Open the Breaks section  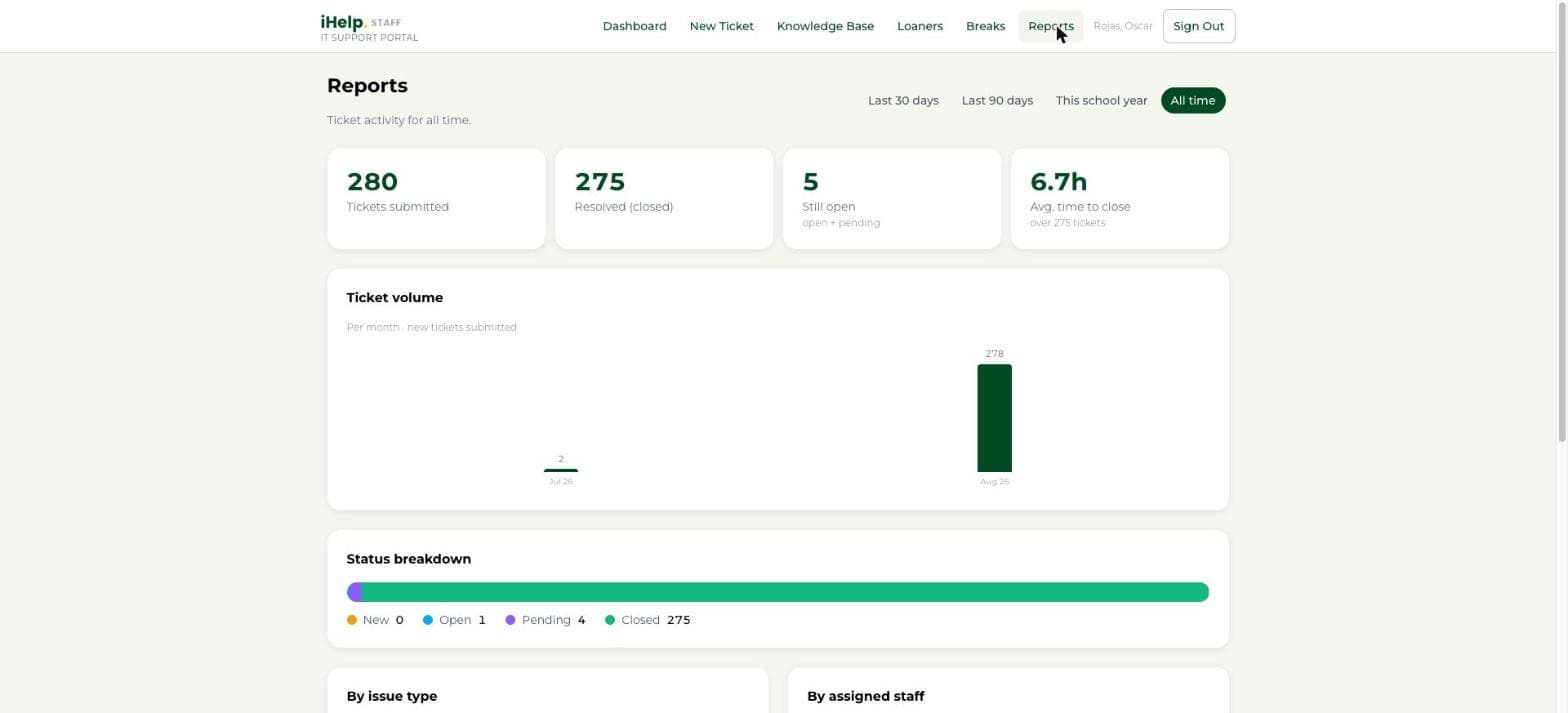point(985,26)
